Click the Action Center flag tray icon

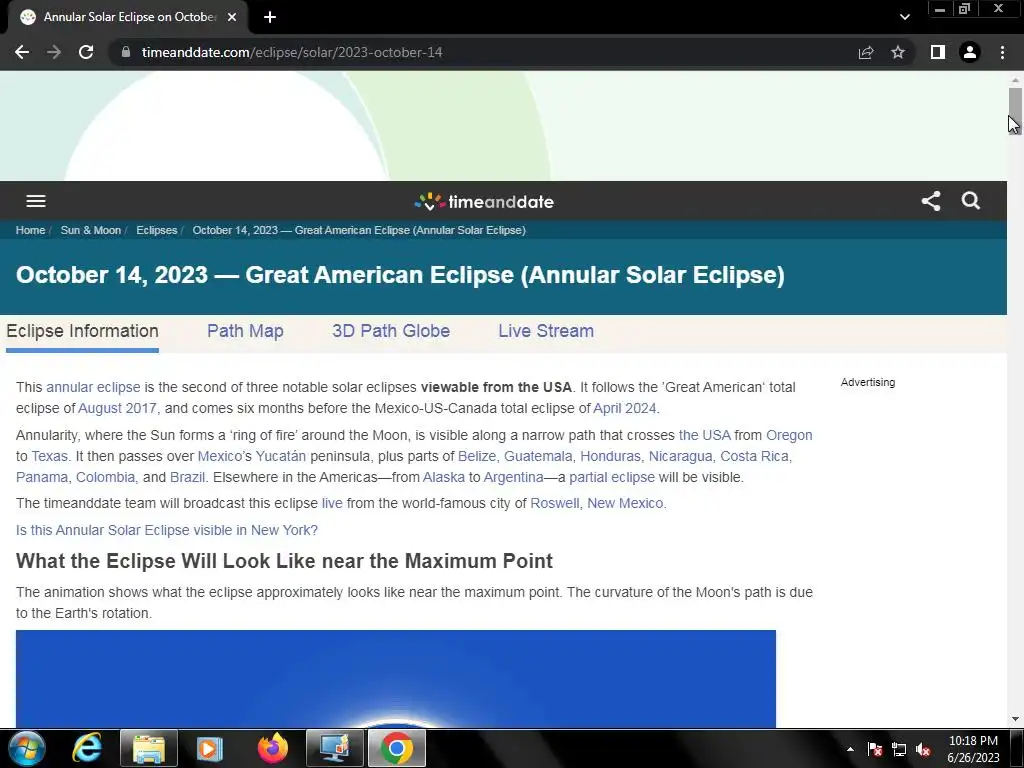875,749
